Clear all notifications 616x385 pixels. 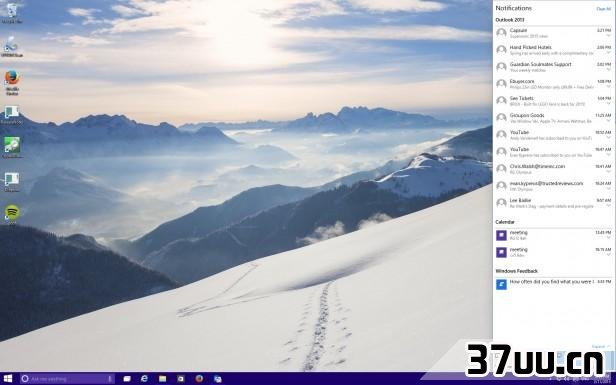point(603,9)
